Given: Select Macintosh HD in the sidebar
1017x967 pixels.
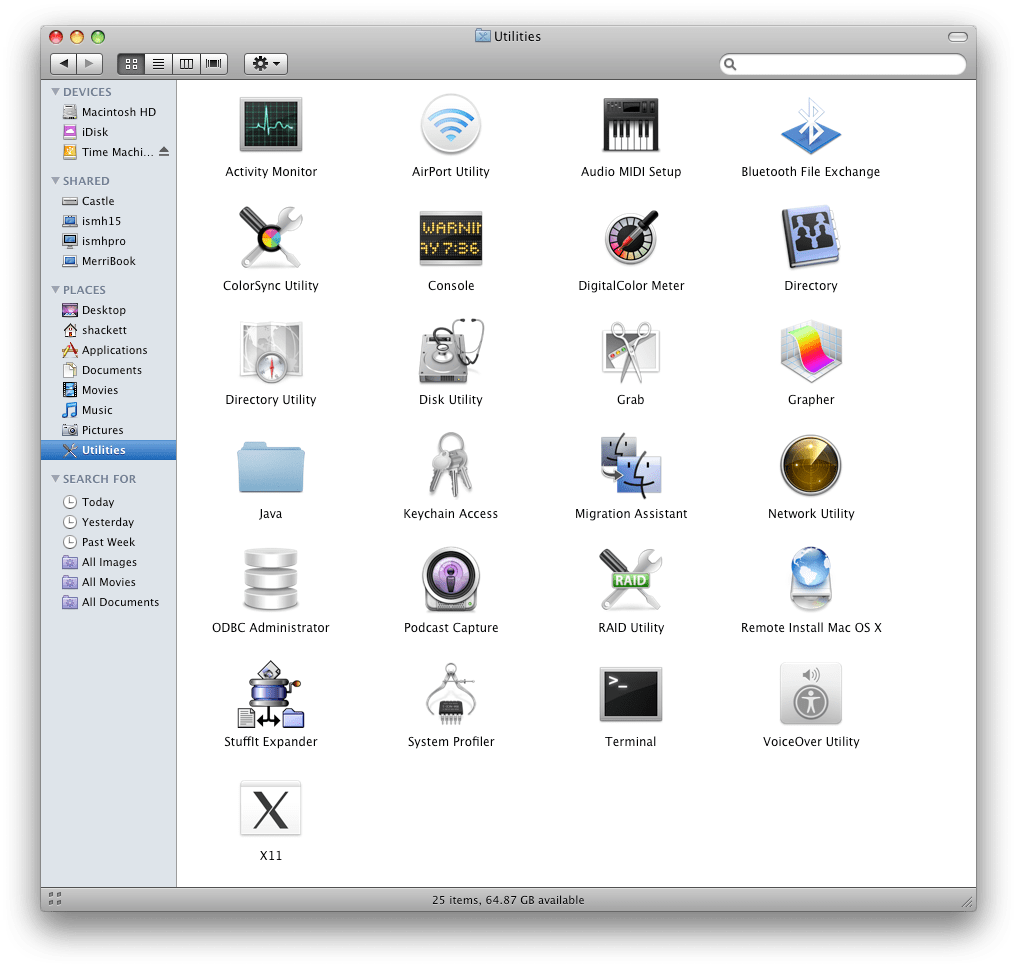Looking at the screenshot, I should [118, 112].
